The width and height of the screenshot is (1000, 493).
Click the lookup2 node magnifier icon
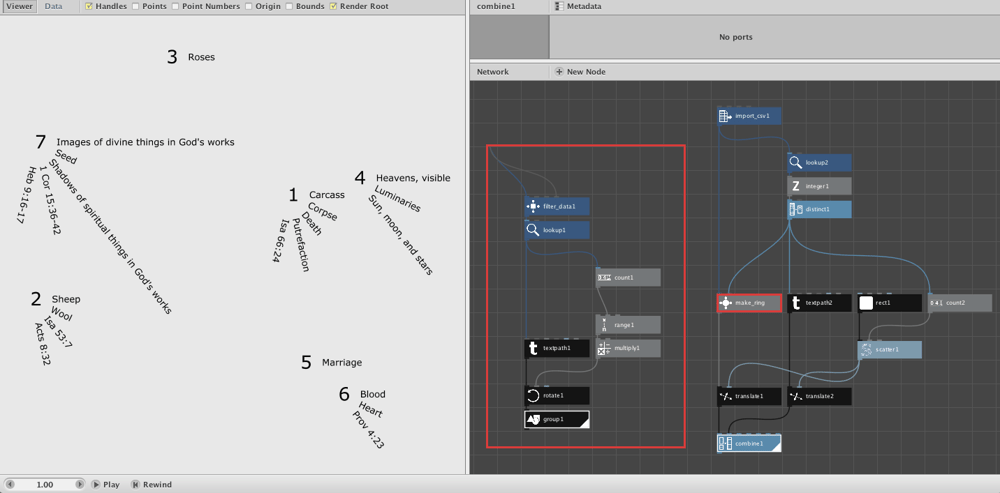[x=795, y=163]
